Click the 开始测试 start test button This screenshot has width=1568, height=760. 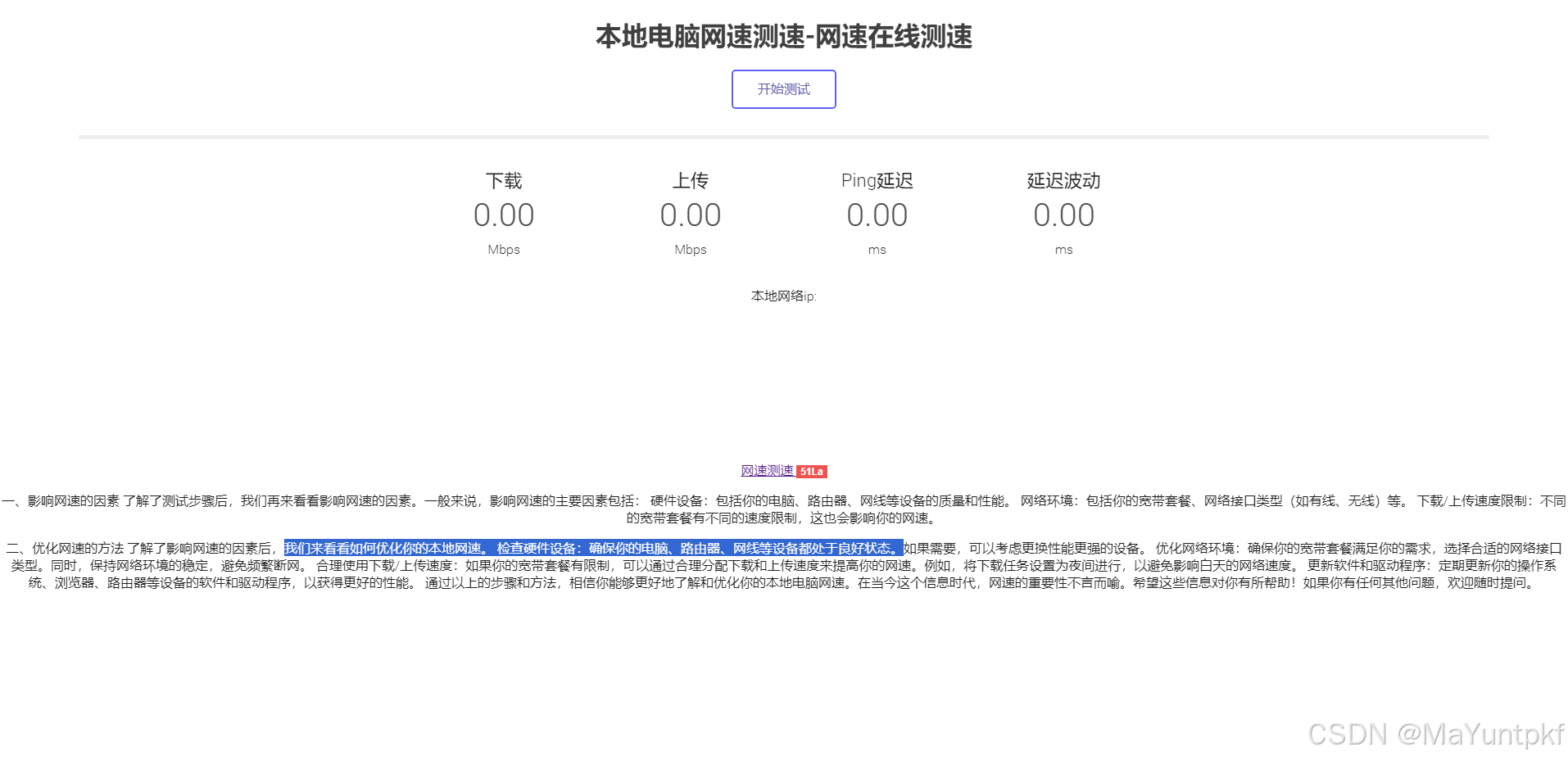tap(783, 89)
